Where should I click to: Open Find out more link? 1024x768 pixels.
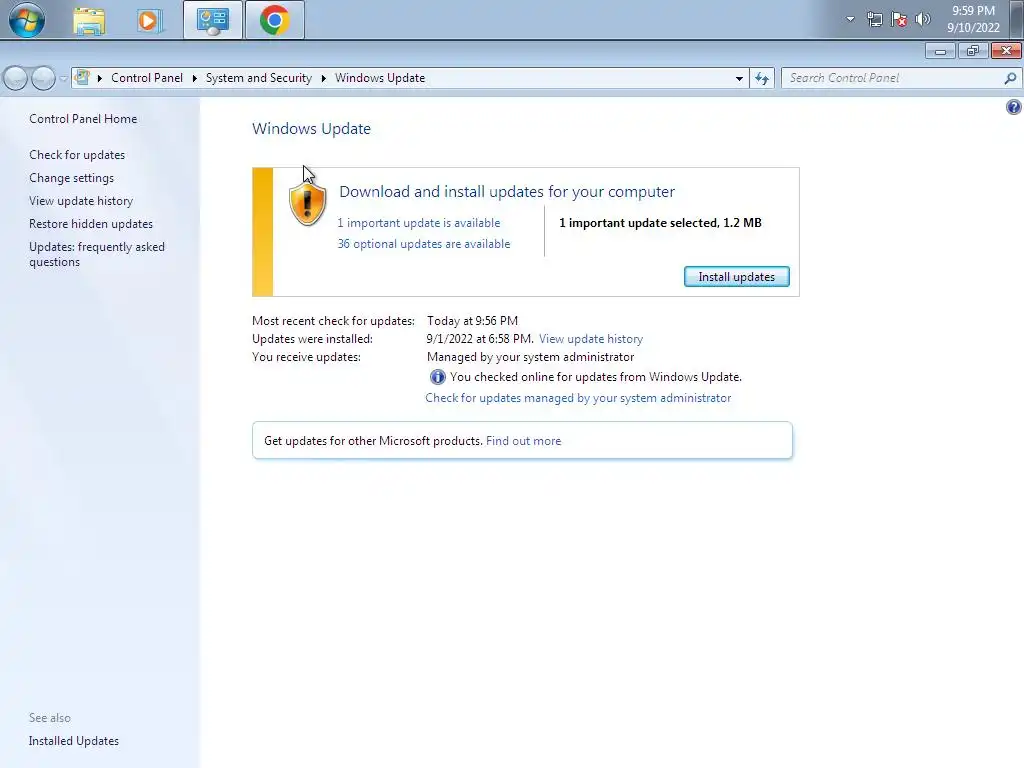pos(523,441)
